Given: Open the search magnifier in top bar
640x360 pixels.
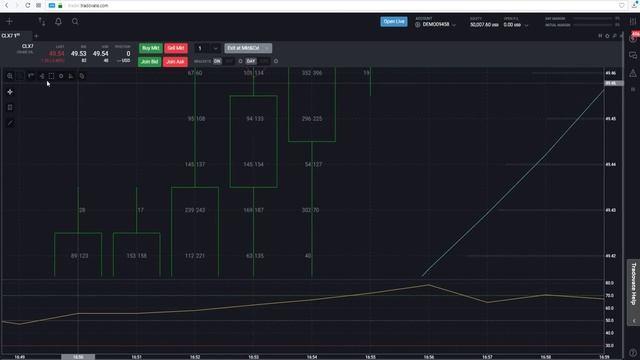Looking at the screenshot, I should tap(75, 22).
